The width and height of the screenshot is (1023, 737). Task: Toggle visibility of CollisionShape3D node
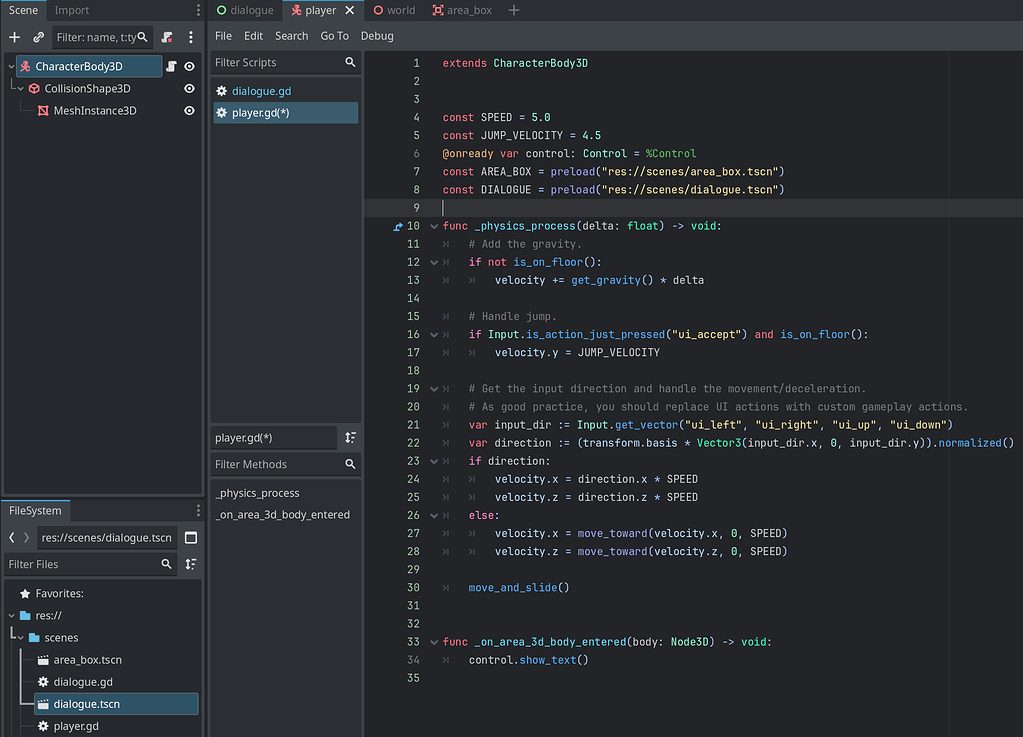(189, 88)
